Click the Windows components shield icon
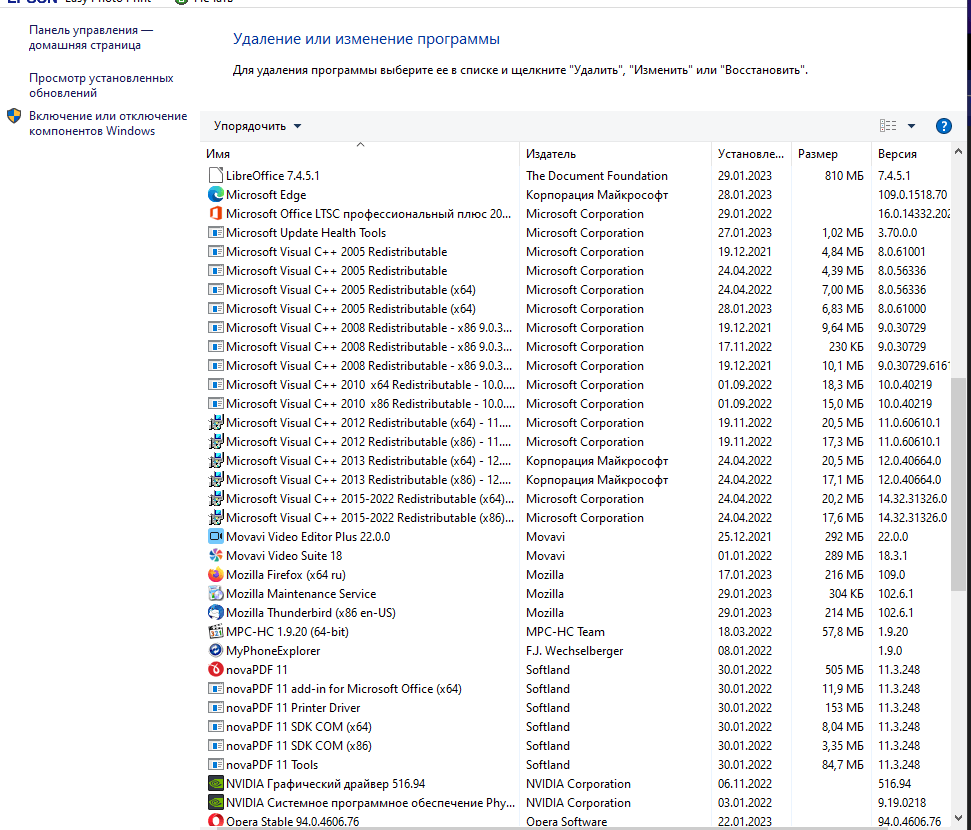The width and height of the screenshot is (971, 830). tap(14, 116)
